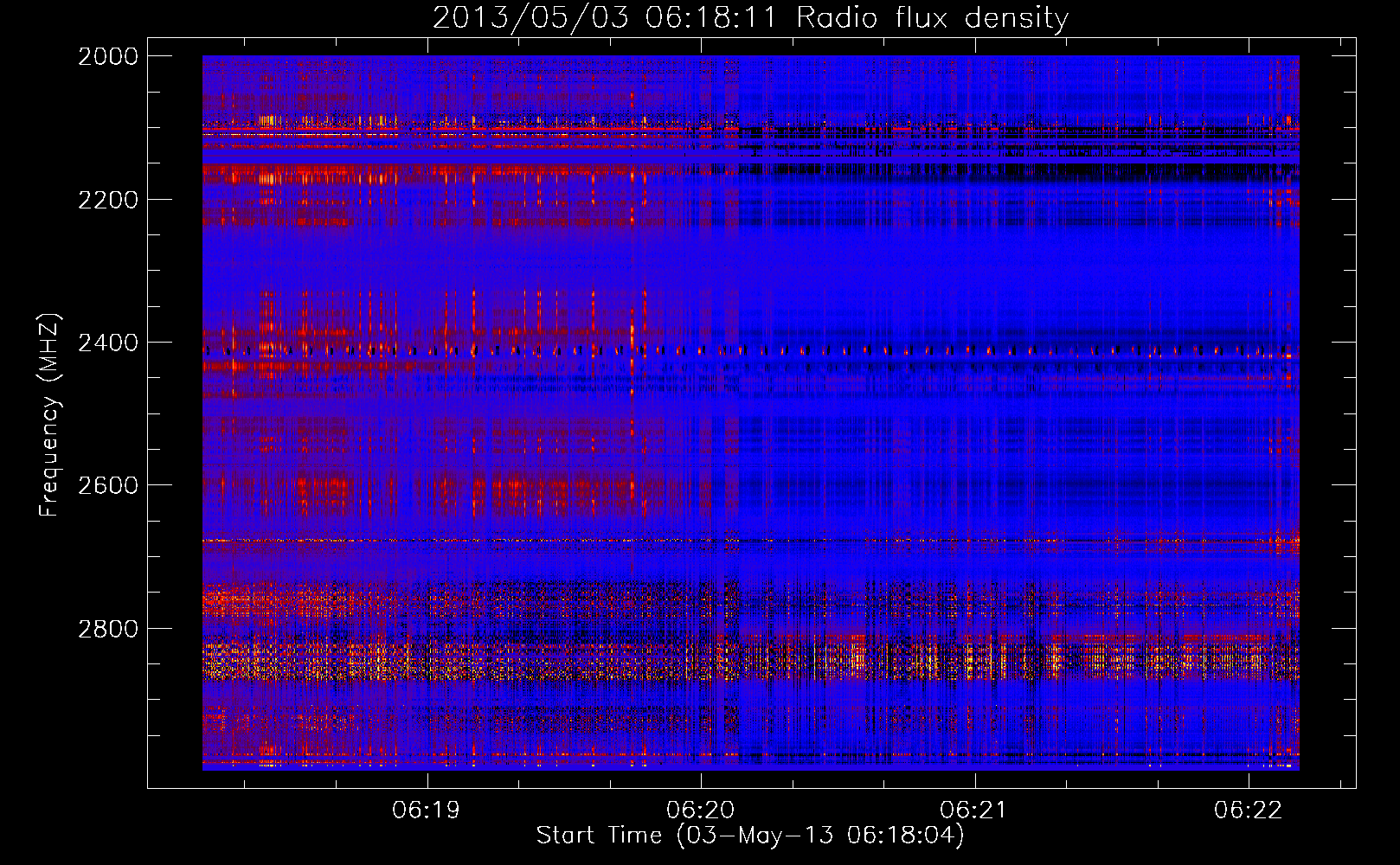Click the "Start Time (03-May-13 06:18:04)" label
1400x865 pixels.
750,836
